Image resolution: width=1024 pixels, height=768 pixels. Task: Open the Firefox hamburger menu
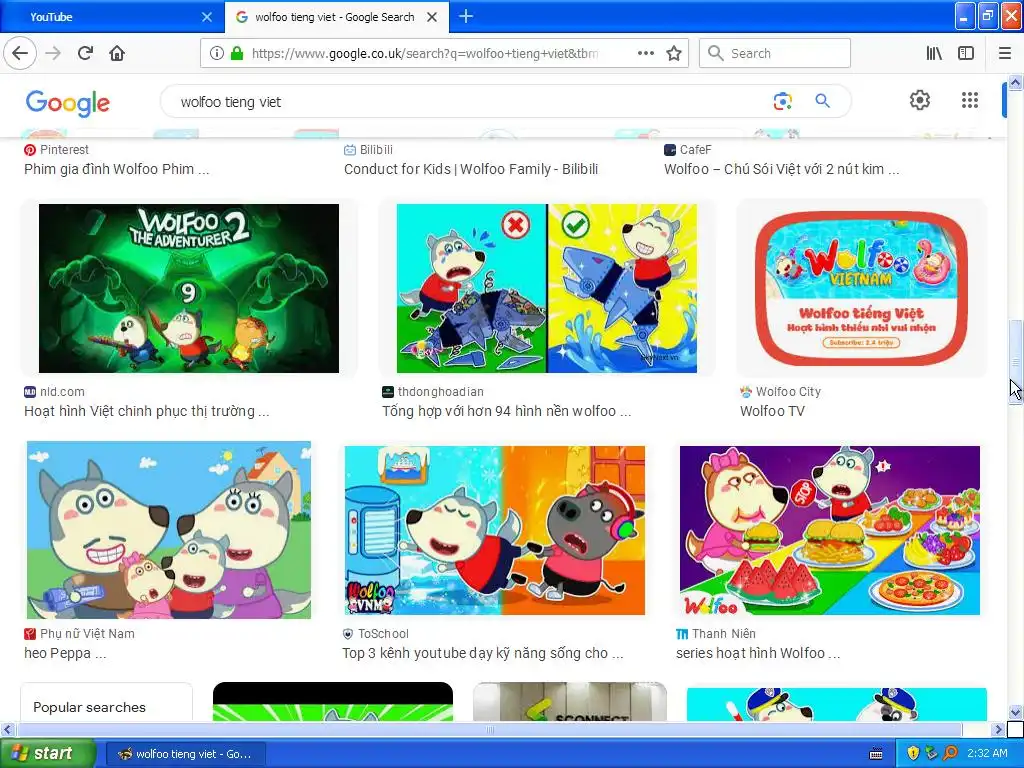point(1004,53)
